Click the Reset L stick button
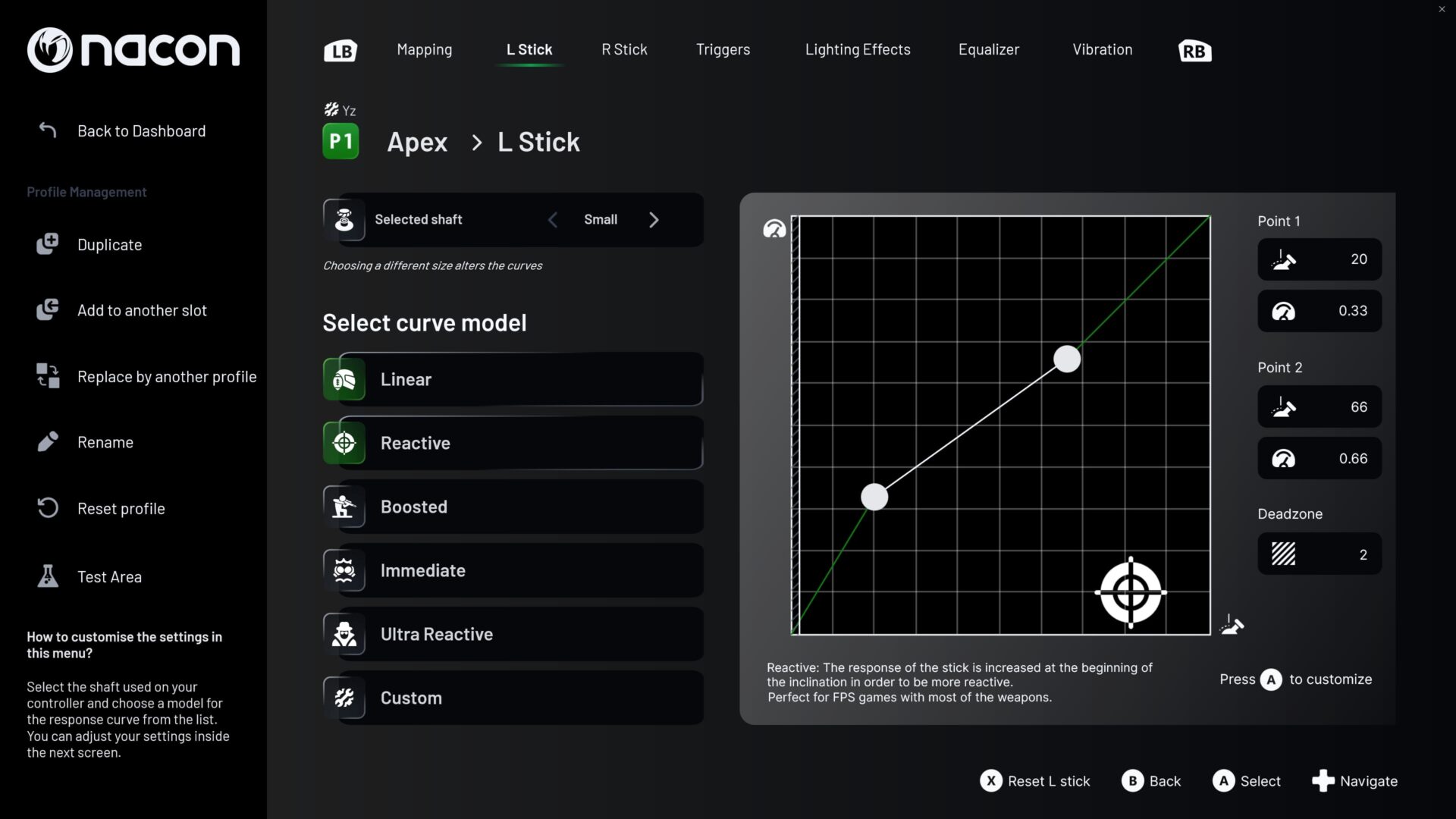This screenshot has width=1456, height=819. [x=1034, y=781]
